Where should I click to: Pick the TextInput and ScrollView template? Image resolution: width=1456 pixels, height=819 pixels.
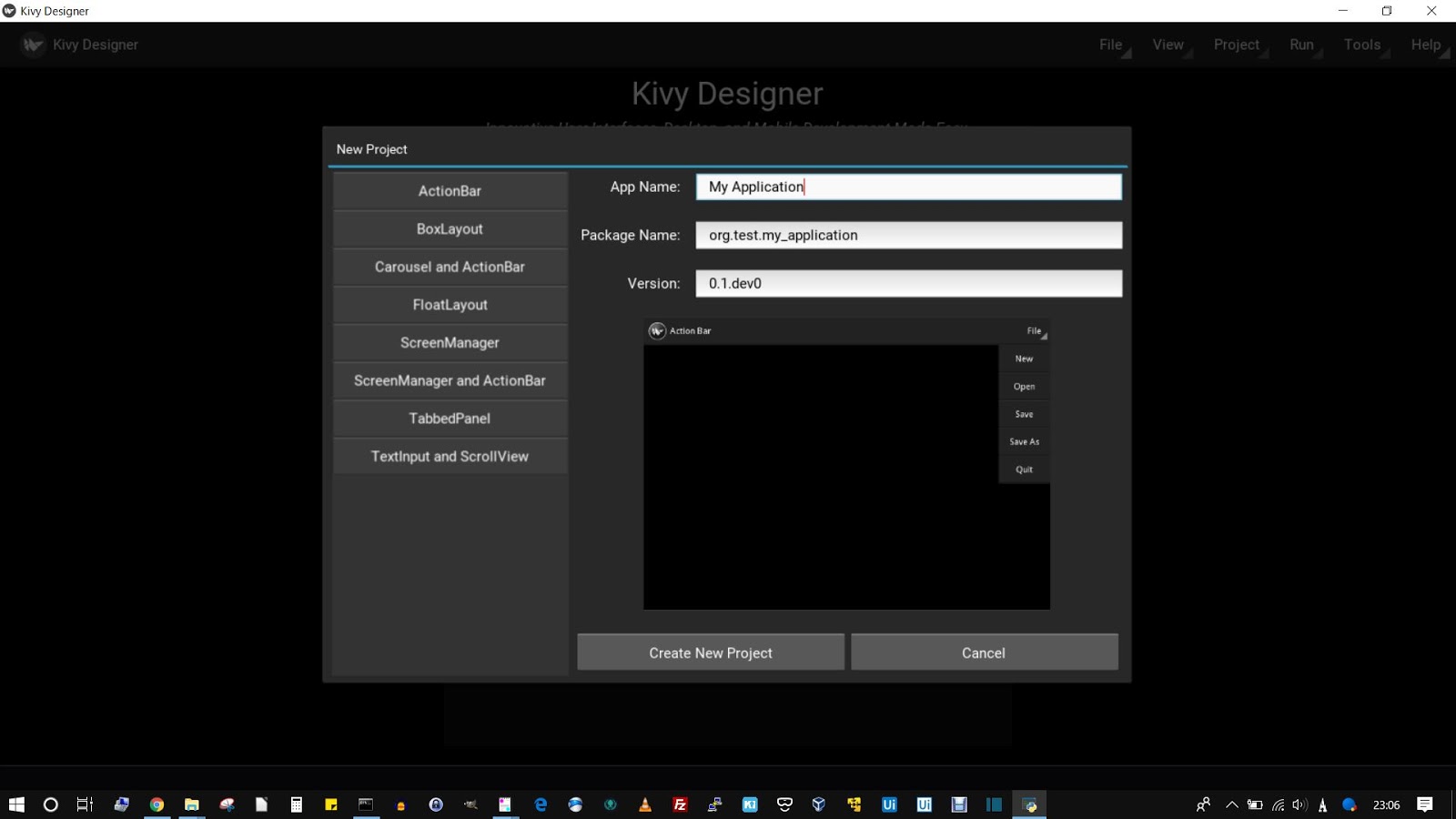[x=450, y=456]
